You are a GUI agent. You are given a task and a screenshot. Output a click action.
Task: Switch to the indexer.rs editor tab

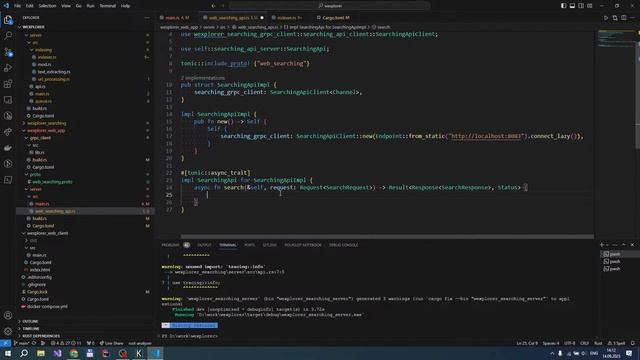[x=287, y=18]
